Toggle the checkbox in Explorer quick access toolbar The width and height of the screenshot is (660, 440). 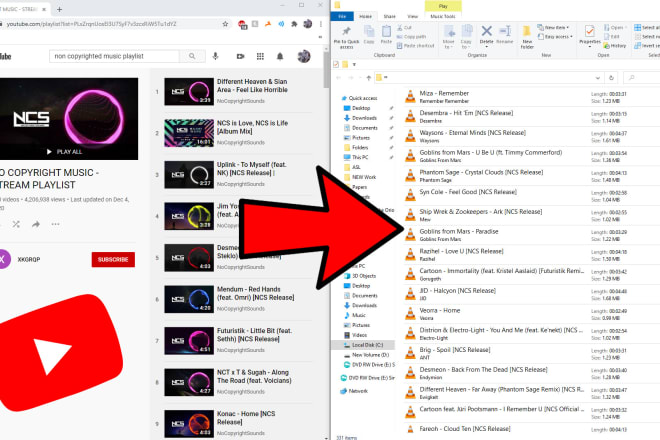point(336,64)
